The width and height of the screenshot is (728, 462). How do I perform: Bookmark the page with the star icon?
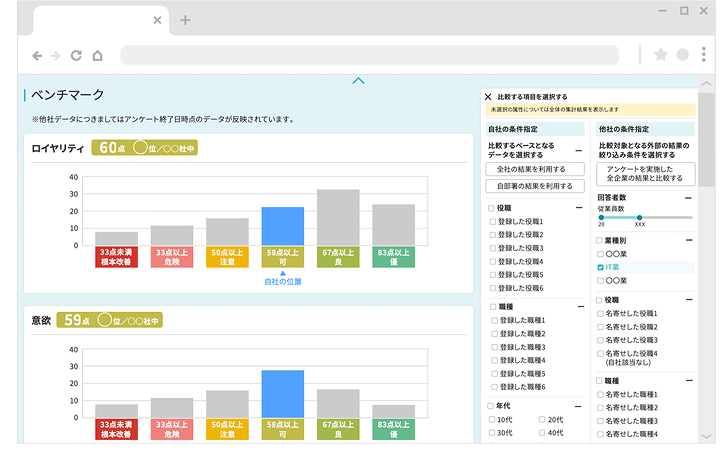(x=661, y=55)
